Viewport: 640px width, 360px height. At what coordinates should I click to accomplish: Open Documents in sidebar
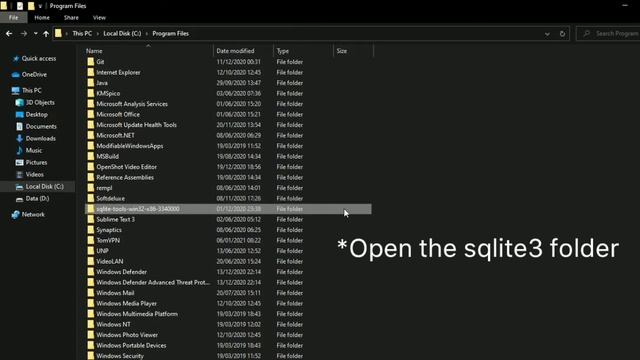point(41,127)
